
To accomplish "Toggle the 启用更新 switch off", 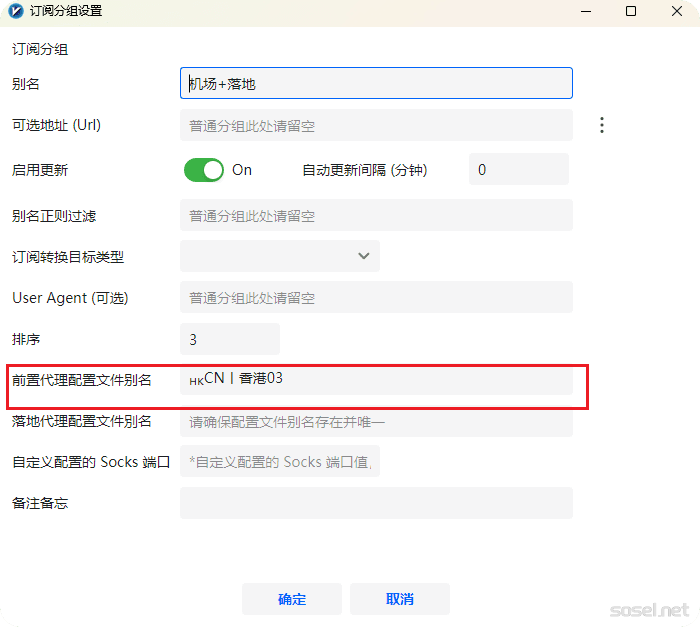I will tap(204, 170).
